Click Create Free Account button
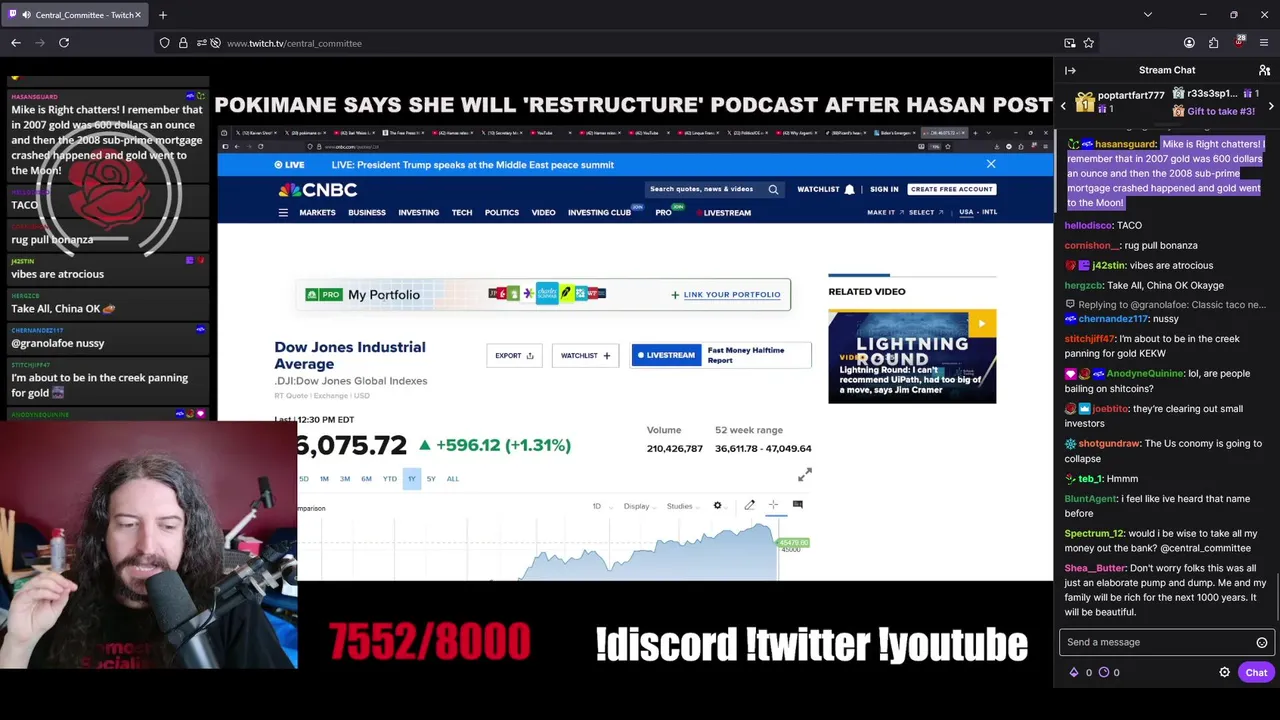The width and height of the screenshot is (1280, 720). tap(952, 189)
